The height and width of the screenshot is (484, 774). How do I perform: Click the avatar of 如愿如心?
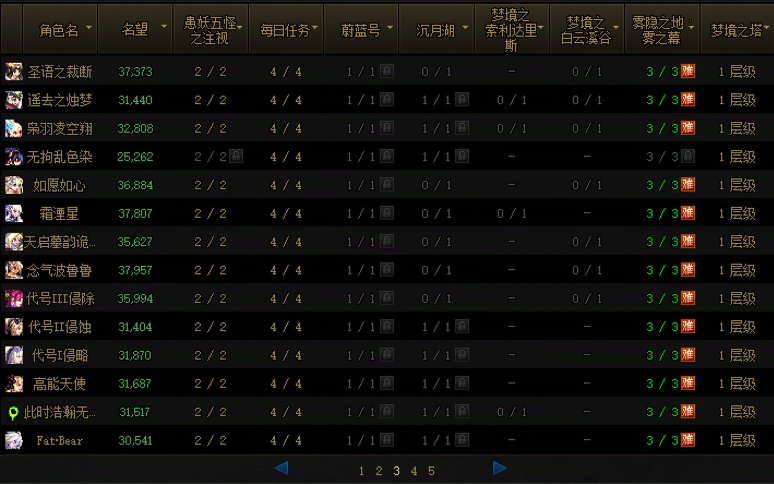[x=14, y=186]
